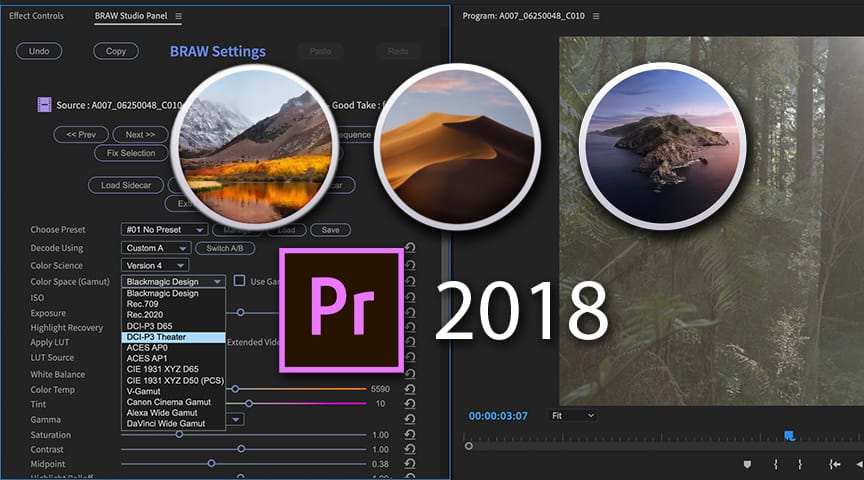
Task: Click the Color Temp slider handle
Action: tap(234, 389)
